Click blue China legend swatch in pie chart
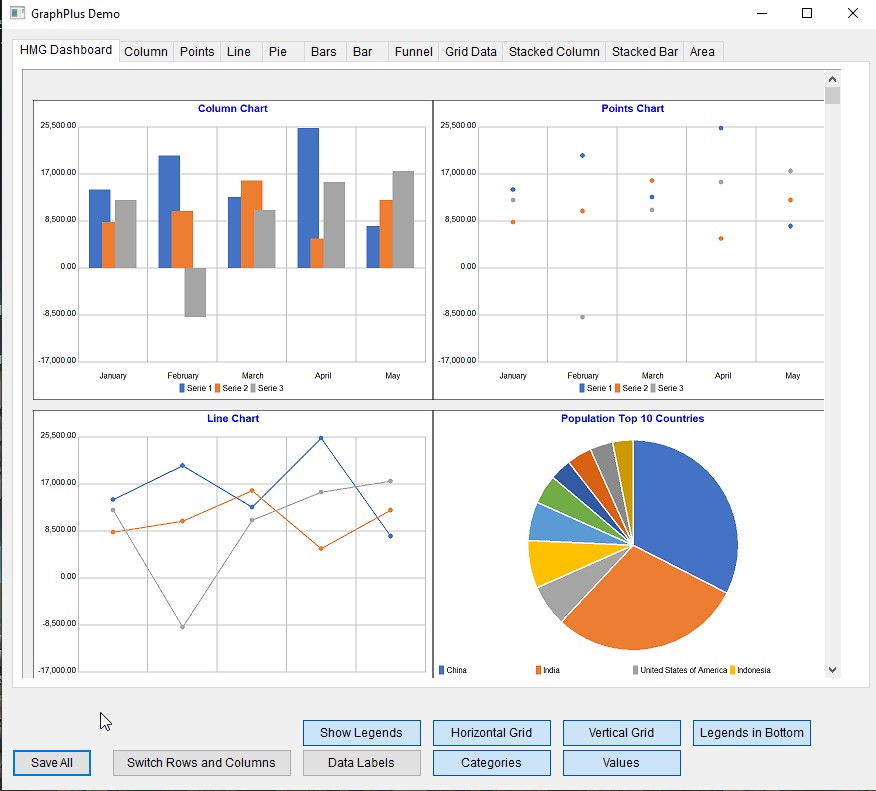Viewport: 876px width, 791px height. [441, 670]
